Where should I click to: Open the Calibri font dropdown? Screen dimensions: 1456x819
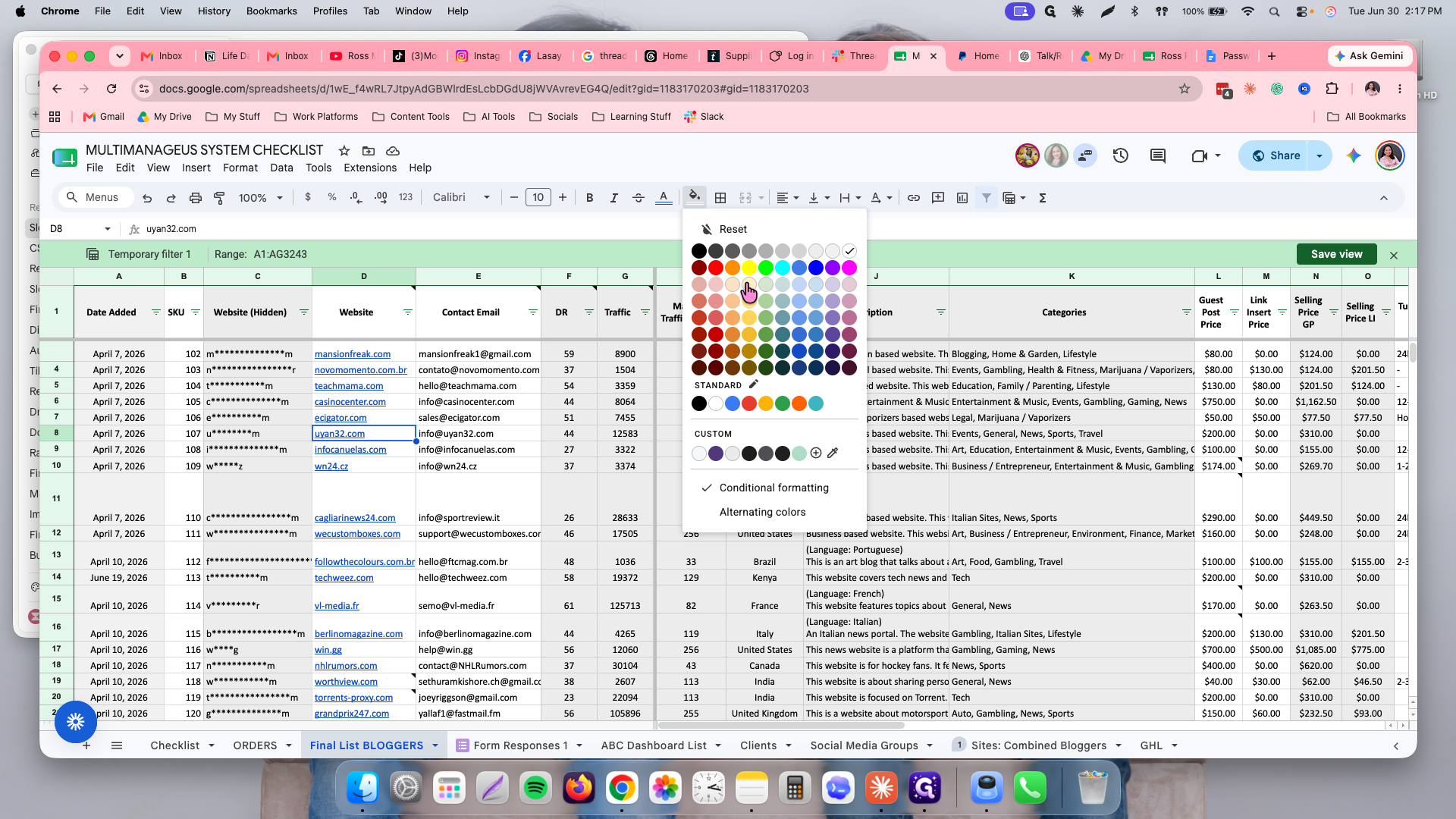click(x=461, y=198)
